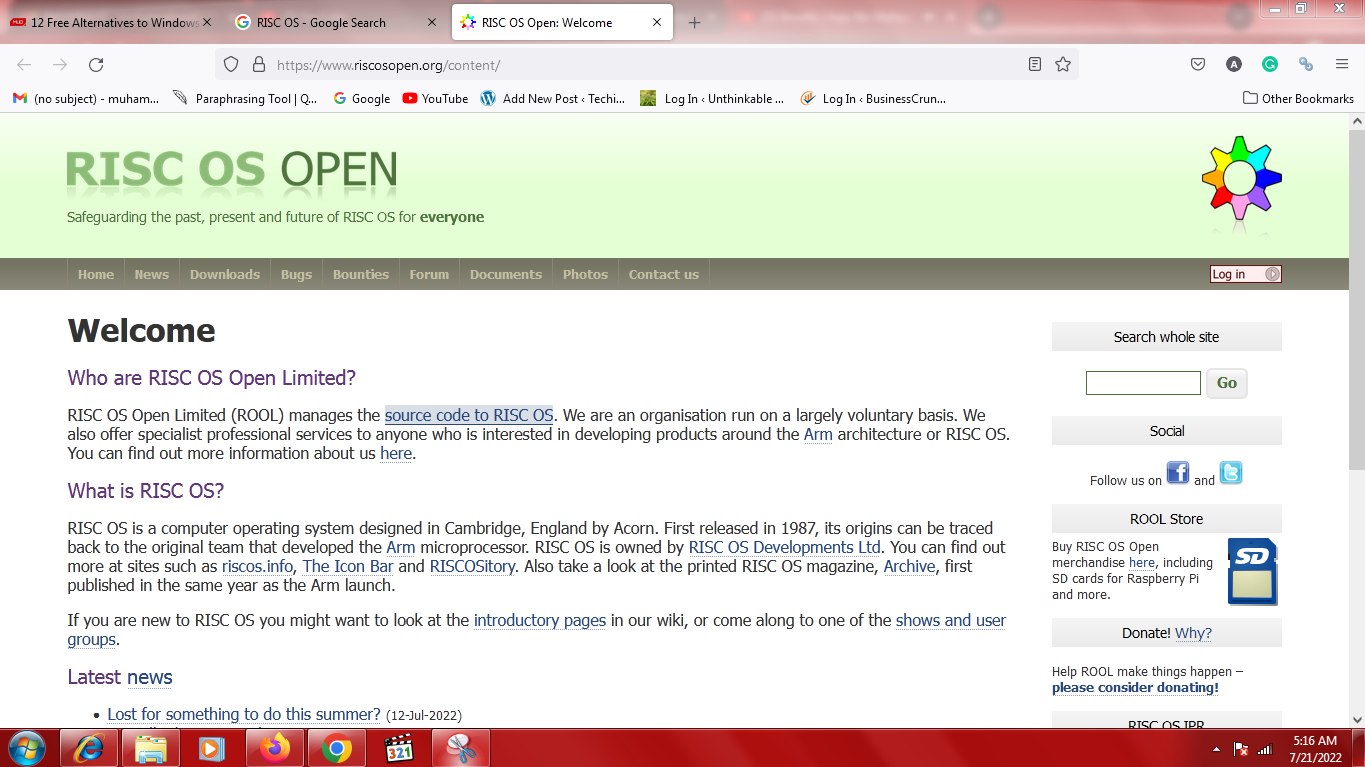Show hidden tray icons arrow

pos(1216,749)
